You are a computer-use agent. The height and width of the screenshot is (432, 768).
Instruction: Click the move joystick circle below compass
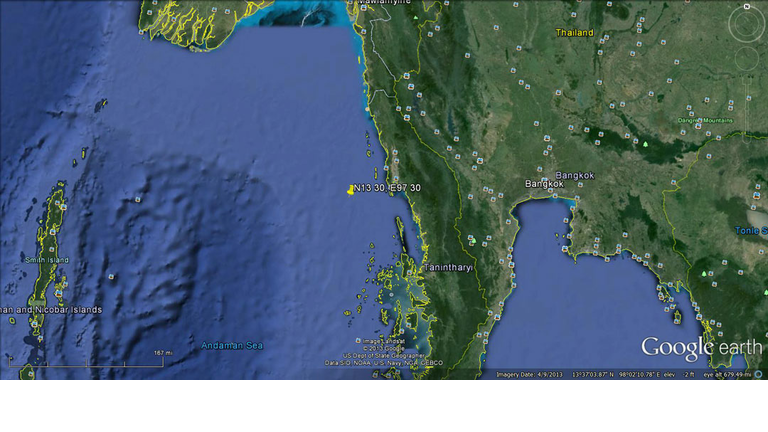[746, 59]
